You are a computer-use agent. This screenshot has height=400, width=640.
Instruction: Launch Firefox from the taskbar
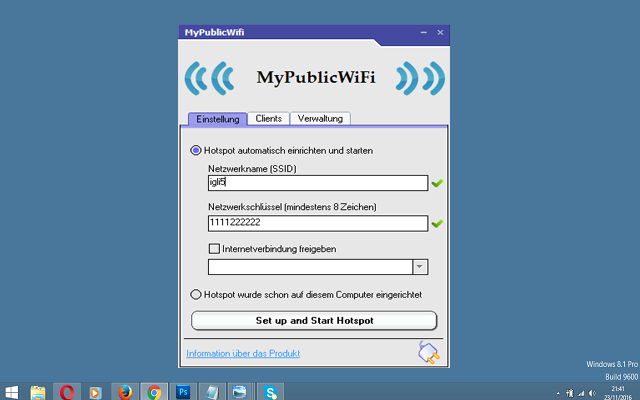[x=124, y=391]
